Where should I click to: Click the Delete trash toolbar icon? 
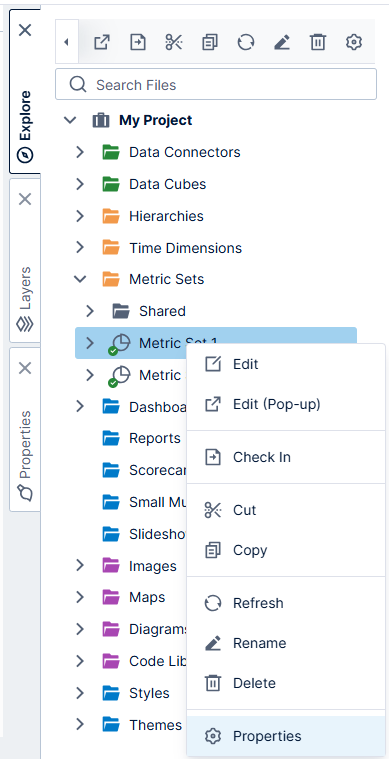[x=317, y=43]
